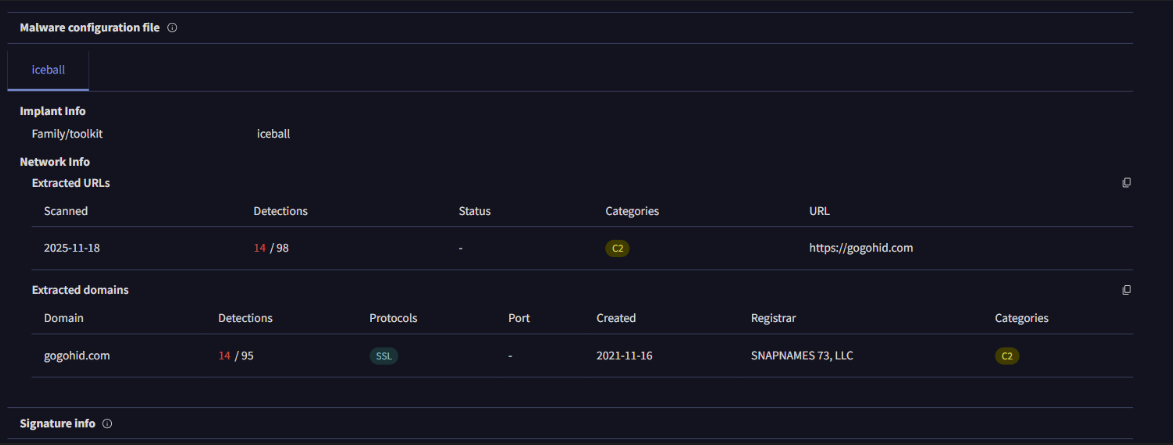The image size is (1173, 445).
Task: Click the Registrar column header
Action: click(774, 318)
